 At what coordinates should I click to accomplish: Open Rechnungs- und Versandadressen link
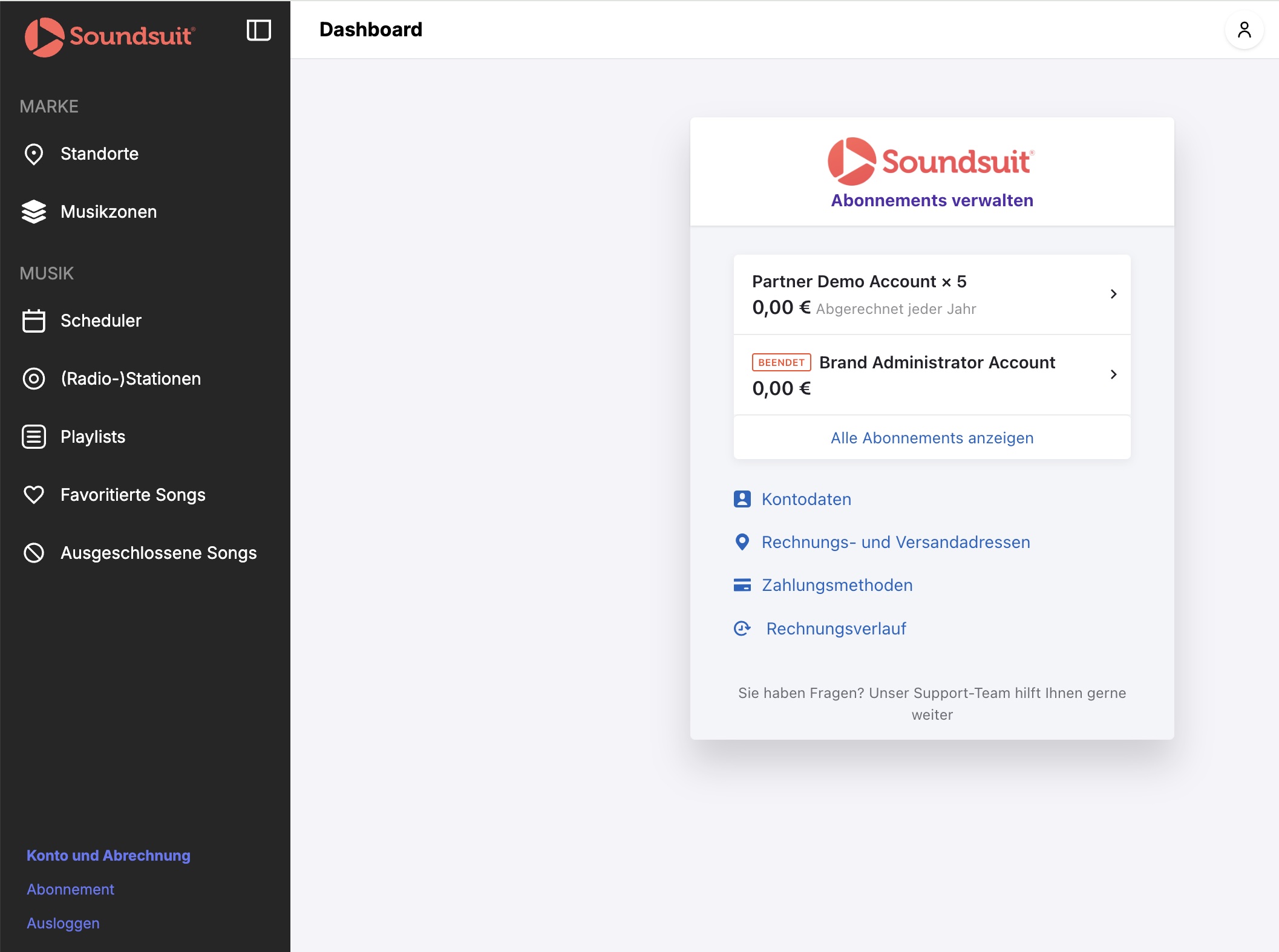[895, 542]
